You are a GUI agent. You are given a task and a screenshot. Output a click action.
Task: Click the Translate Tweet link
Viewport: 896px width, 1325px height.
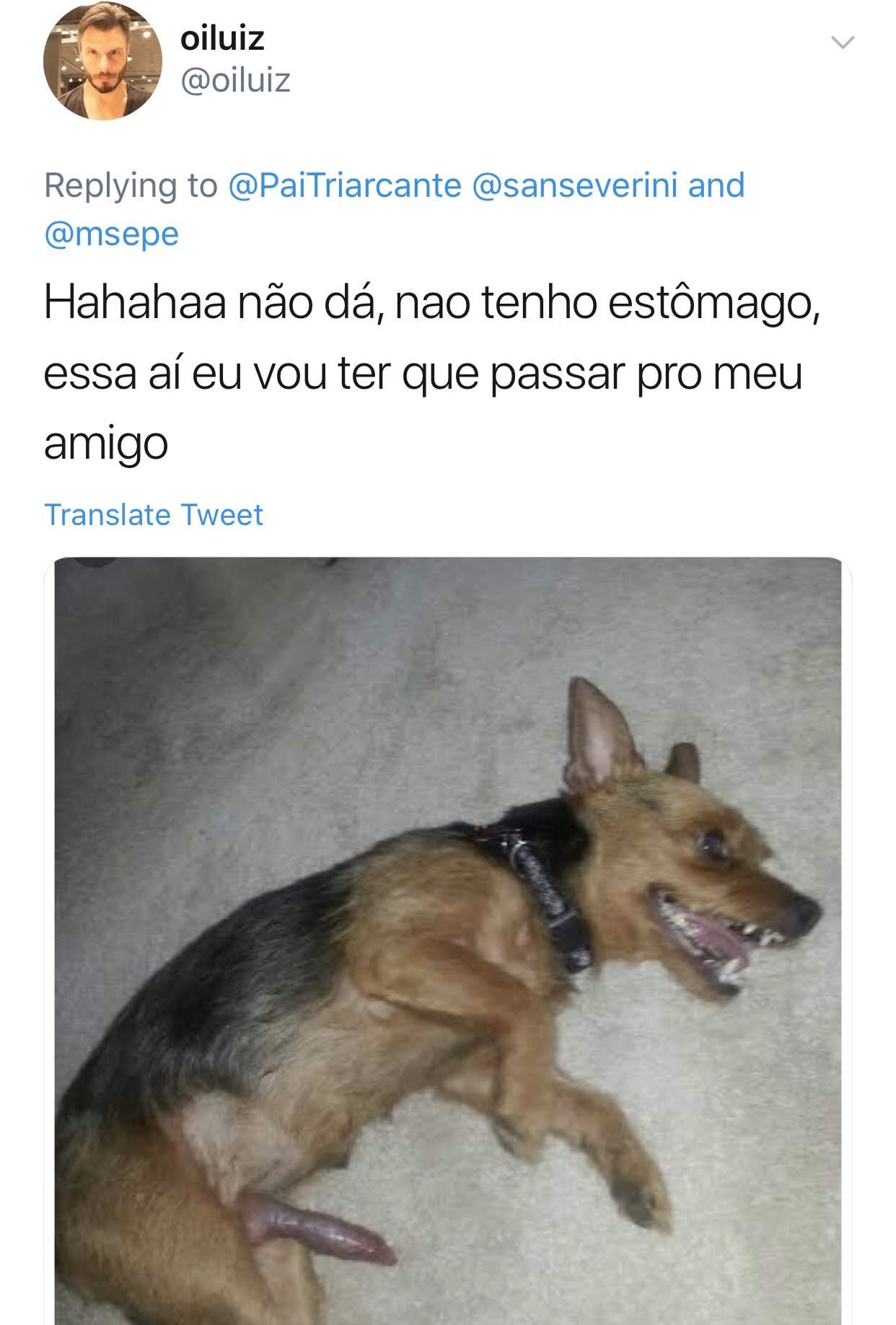(154, 515)
